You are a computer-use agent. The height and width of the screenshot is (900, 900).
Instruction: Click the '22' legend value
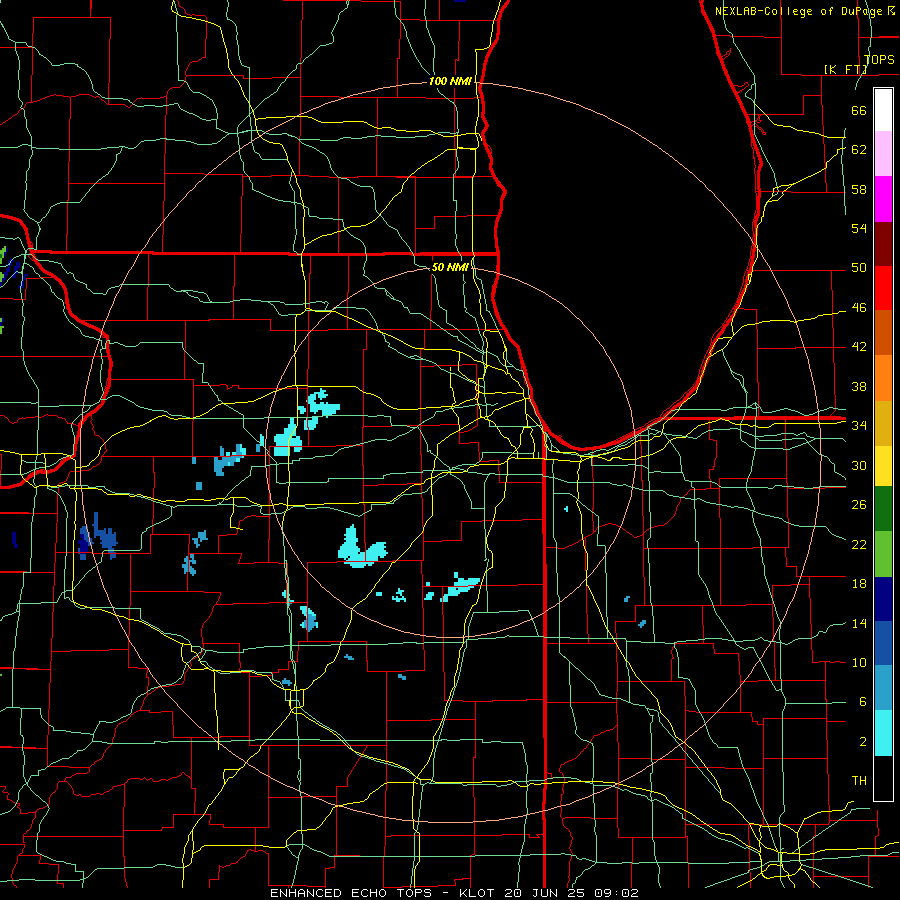pos(859,544)
